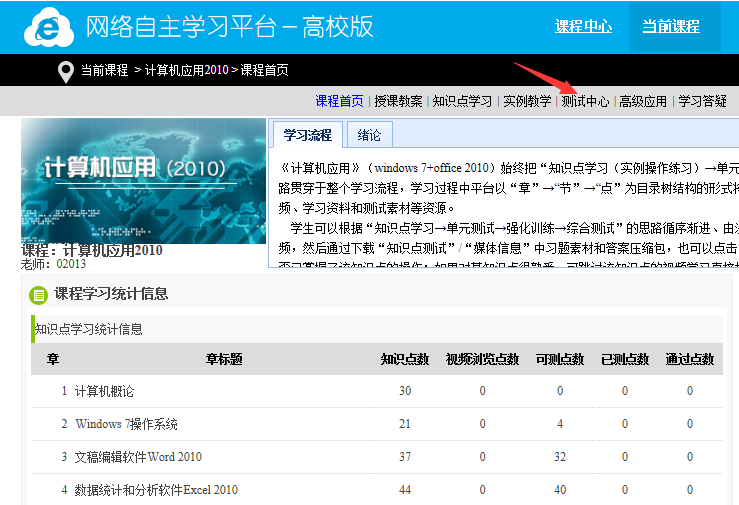The width and height of the screenshot is (739, 505).
Task: Open 课程中心 in the top header
Action: [x=583, y=26]
